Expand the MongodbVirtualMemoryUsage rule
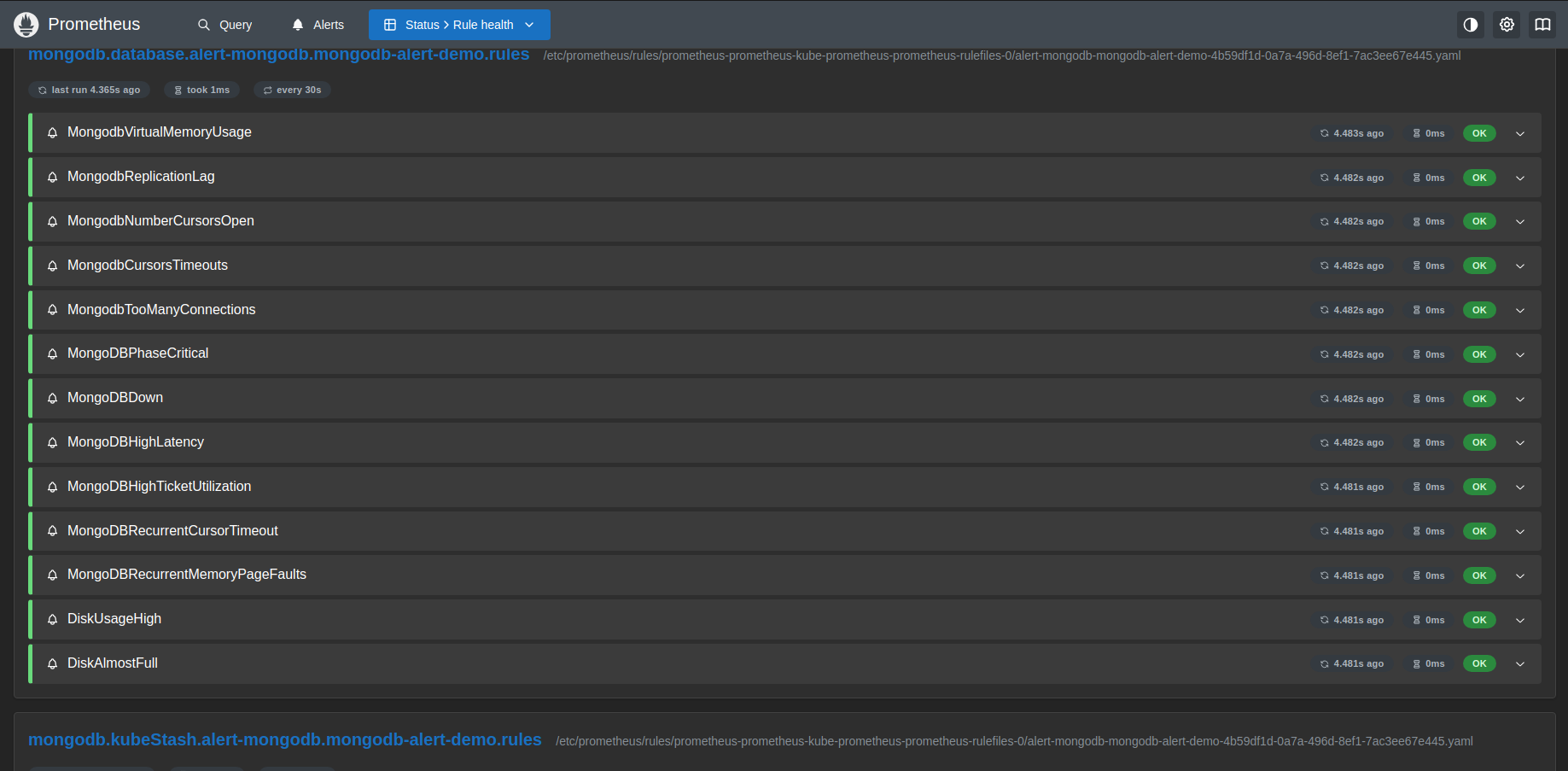This screenshot has height=771, width=1568. pos(1520,133)
